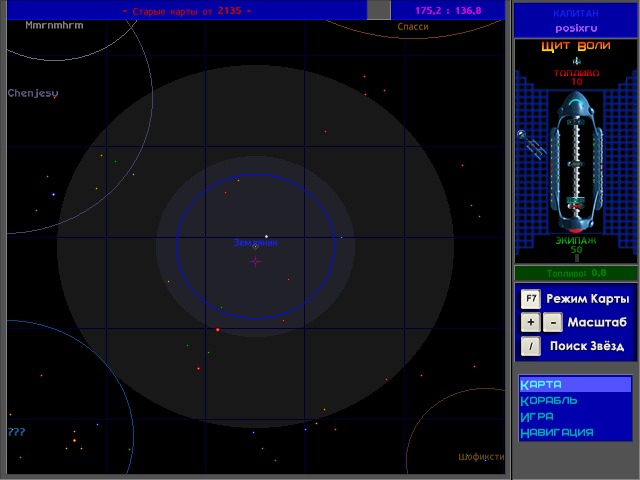Viewport: 640px width, 480px height.
Task: Click the Масштаб zoom label
Action: pos(597,322)
